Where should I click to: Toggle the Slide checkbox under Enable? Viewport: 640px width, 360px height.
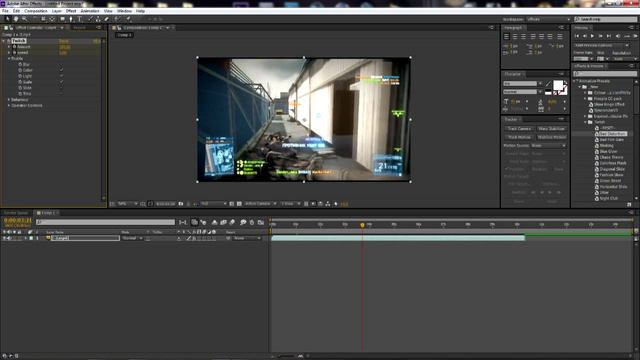(62, 88)
